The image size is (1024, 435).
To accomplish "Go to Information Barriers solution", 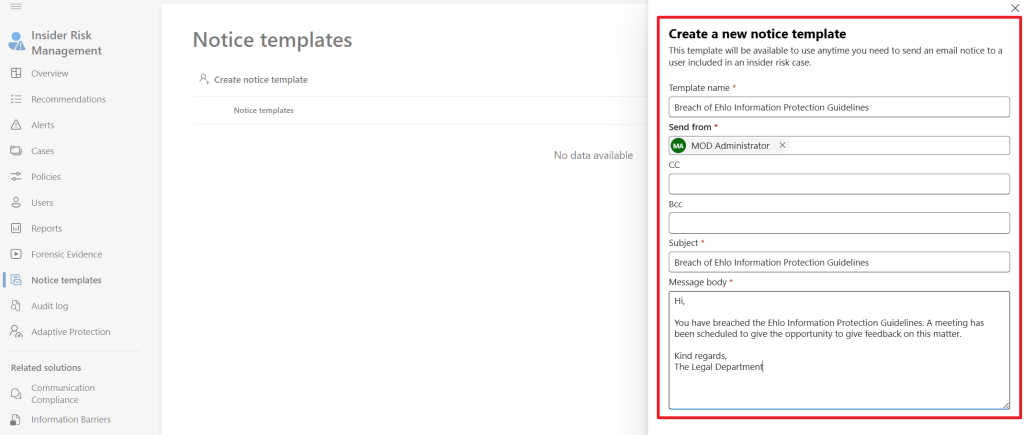I will point(70,419).
